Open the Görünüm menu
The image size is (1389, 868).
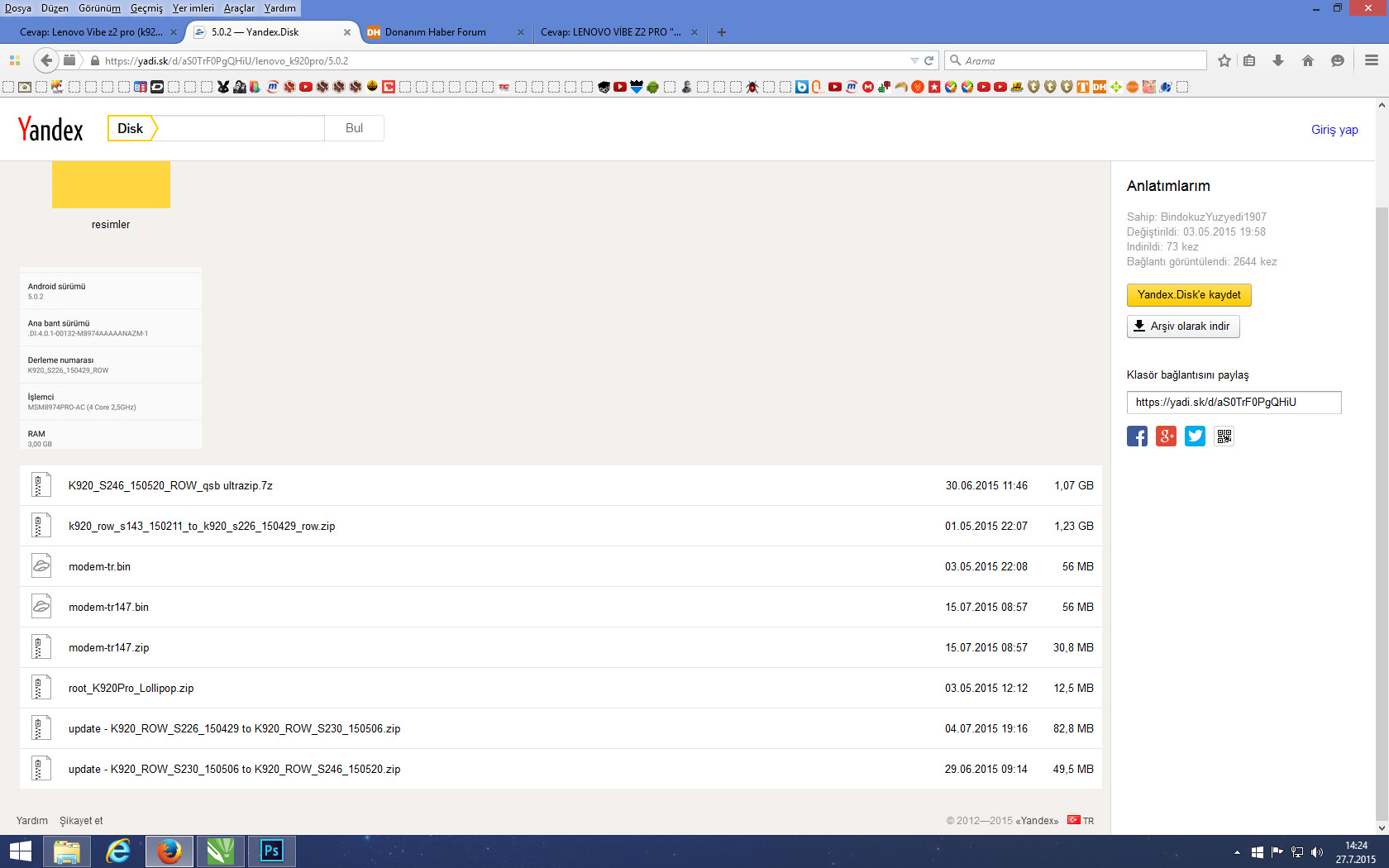(99, 8)
